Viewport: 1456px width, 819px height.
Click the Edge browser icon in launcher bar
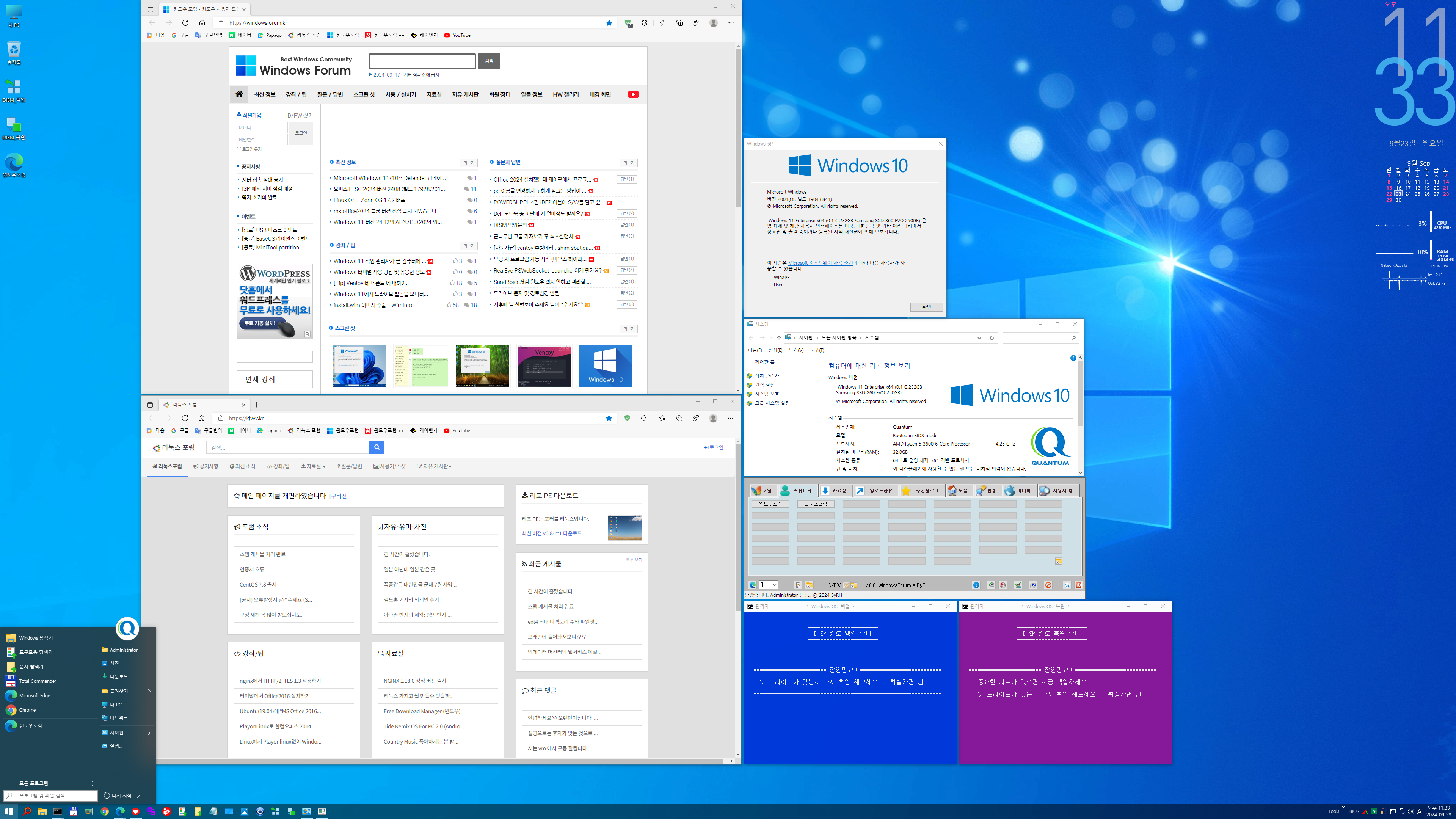pos(752,585)
